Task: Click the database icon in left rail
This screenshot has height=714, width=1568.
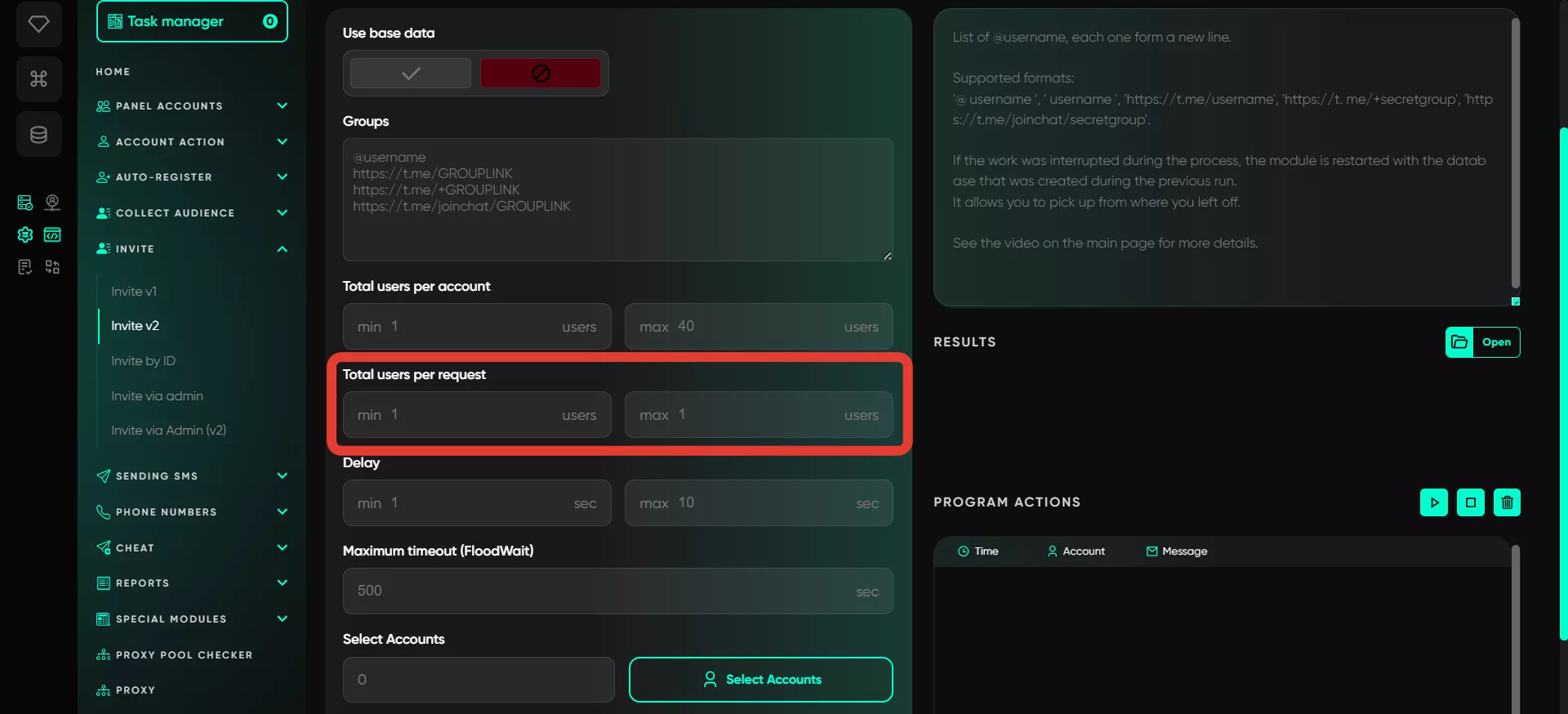Action: 38,134
